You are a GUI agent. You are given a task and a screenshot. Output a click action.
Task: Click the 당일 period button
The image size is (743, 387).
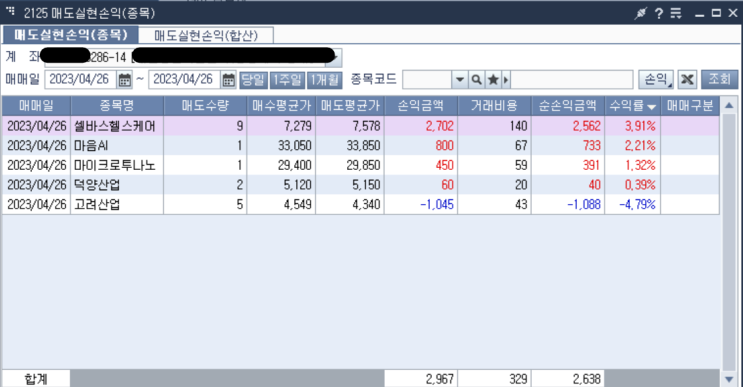click(253, 80)
